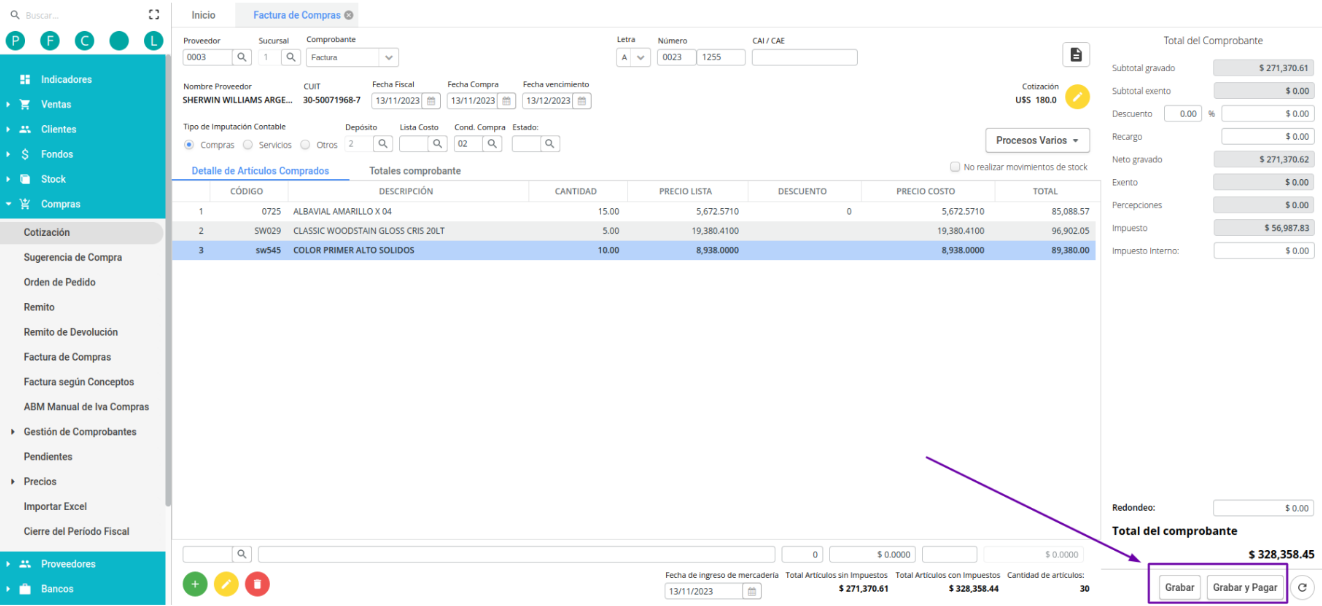Expand the Precios submenu
The image size is (1322, 606).
coord(80,482)
